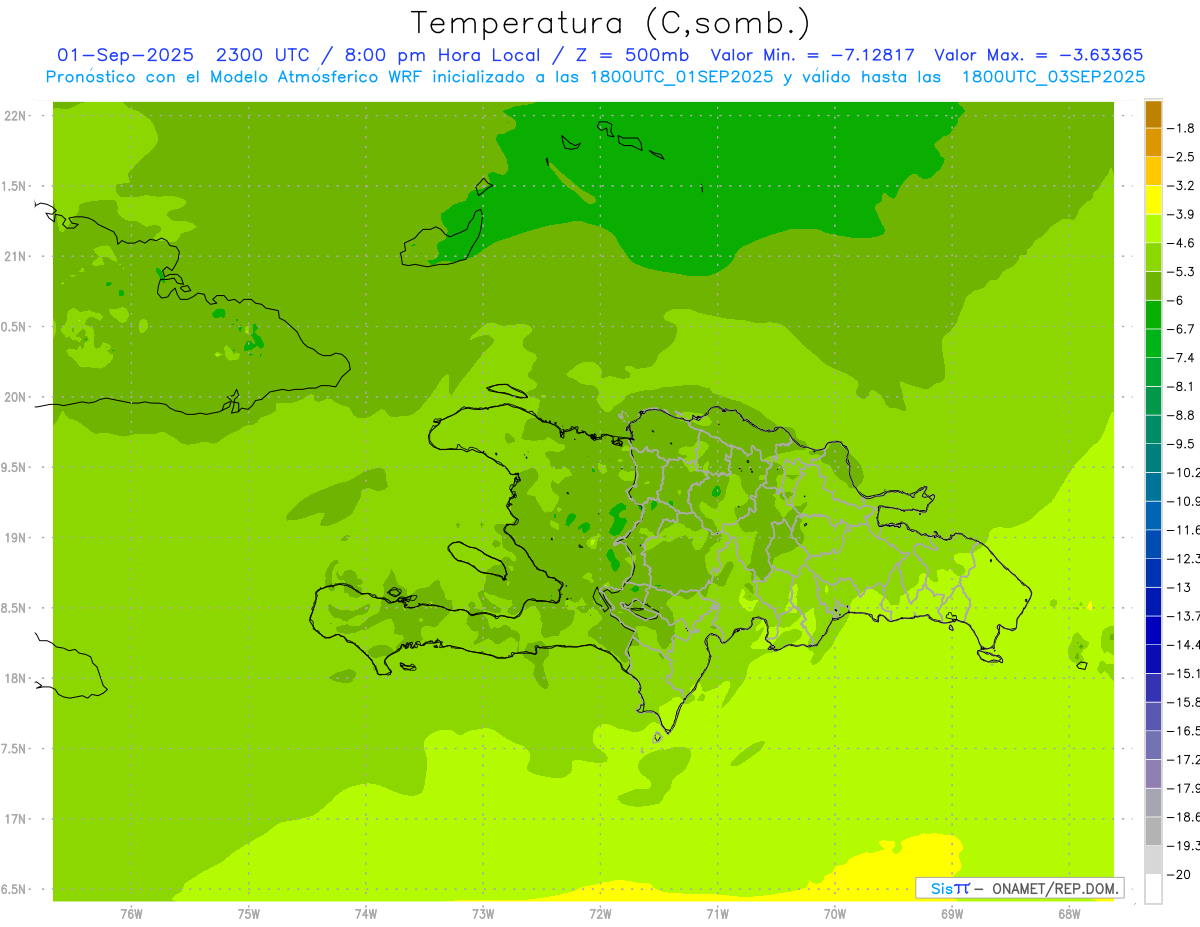Viewport: 1200px width, 927px height.
Task: Click the '-6' colorbar value
Action: click(x=1176, y=300)
